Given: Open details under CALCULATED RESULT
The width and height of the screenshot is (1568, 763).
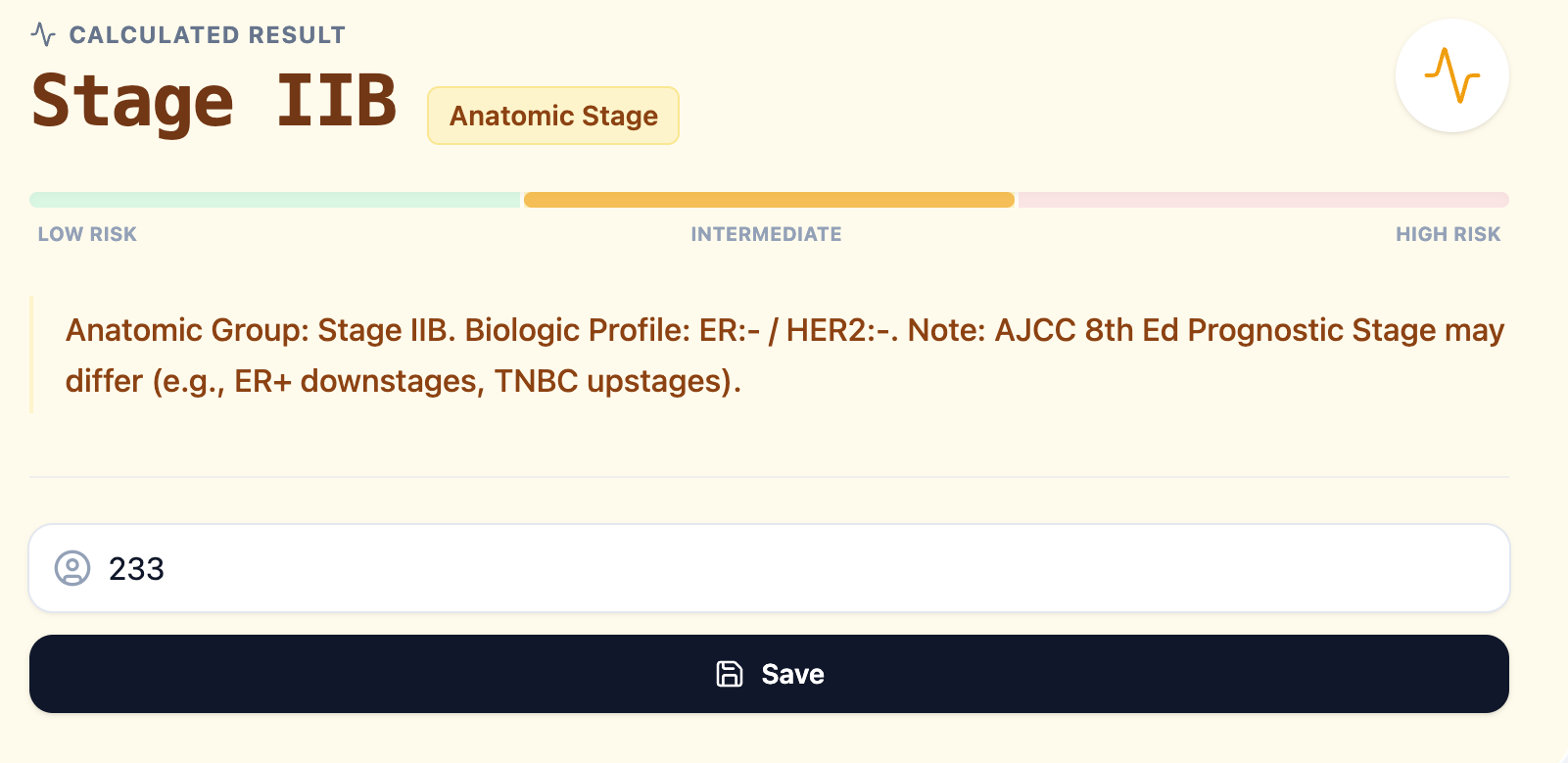Looking at the screenshot, I should coord(207,33).
